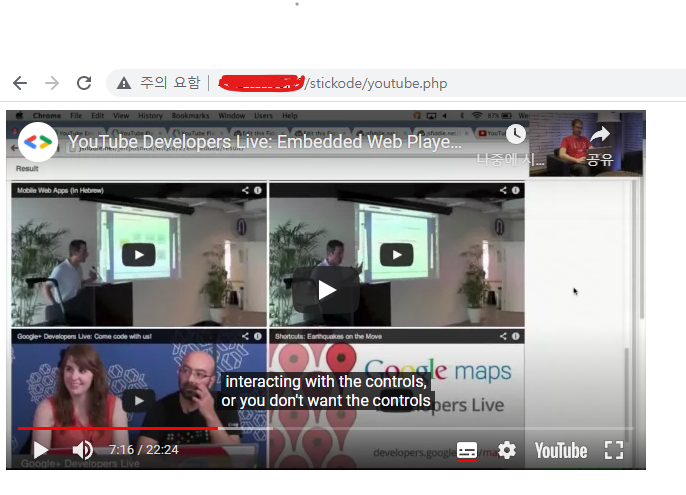Viewport: 686px width, 495px height.
Task: Click the address bar URL stickode/youtube.php
Action: tap(378, 83)
